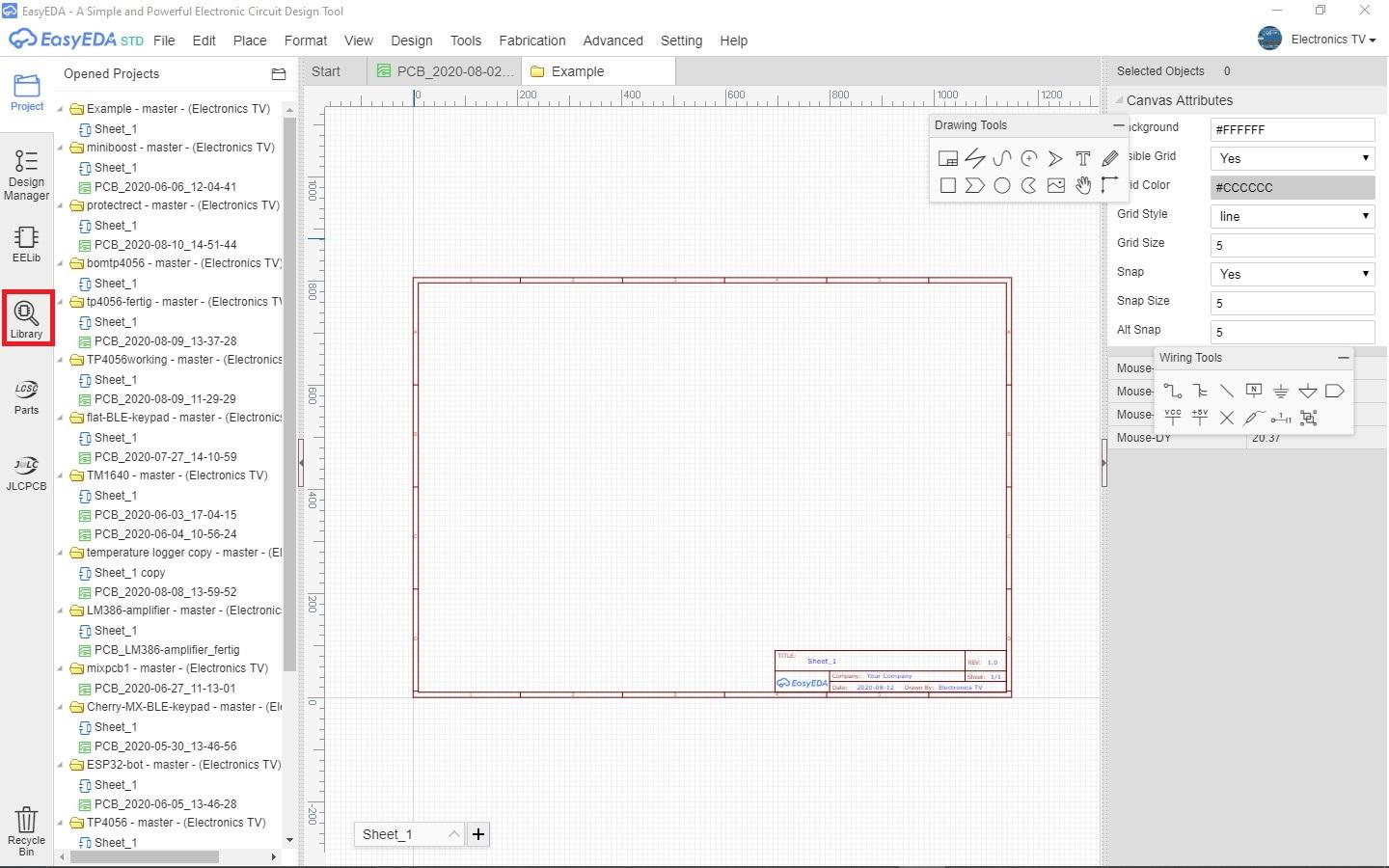Open the Project panel in sidebar
1389x868 pixels.
tap(27, 93)
